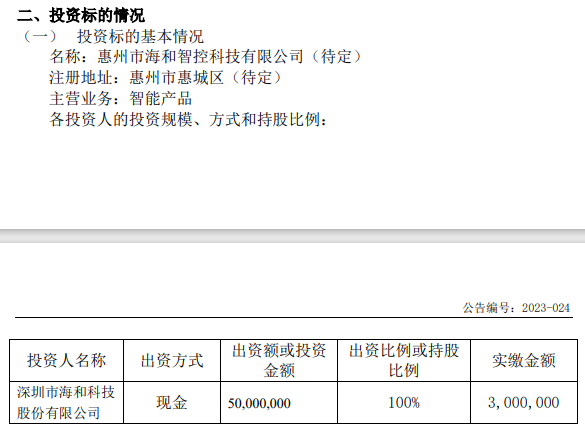Click the heading 二、投资标的情况
Image resolution: width=585 pixels, height=428 pixels.
pyautogui.click(x=81, y=16)
